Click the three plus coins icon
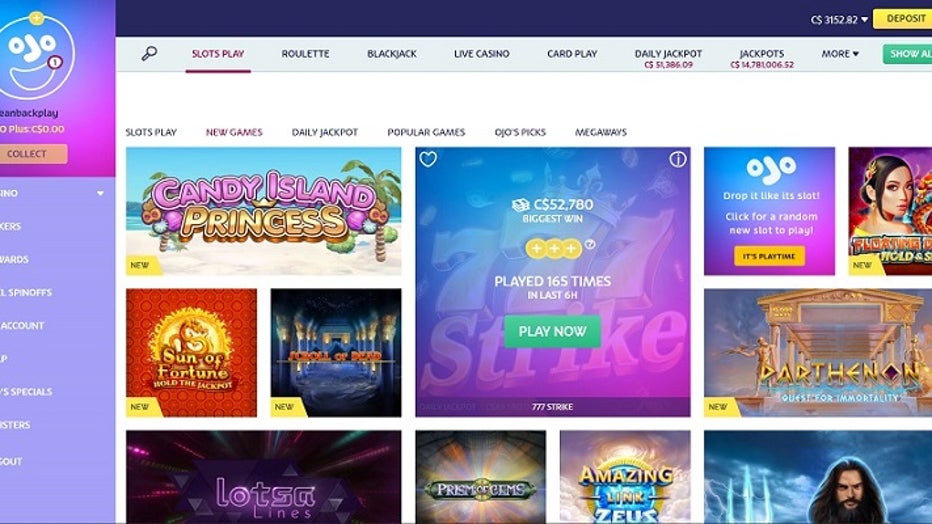This screenshot has width=932, height=524. tap(553, 248)
